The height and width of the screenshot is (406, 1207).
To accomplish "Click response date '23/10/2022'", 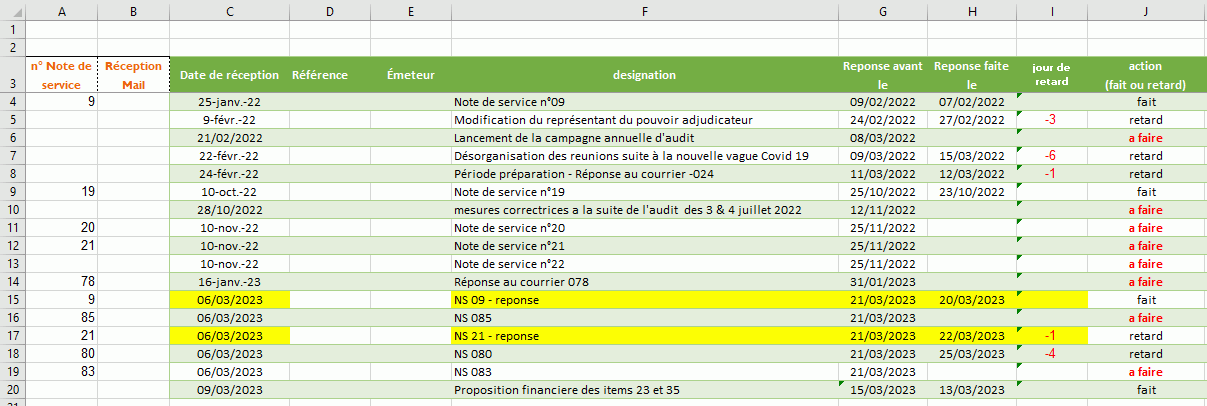I will click(x=971, y=191).
